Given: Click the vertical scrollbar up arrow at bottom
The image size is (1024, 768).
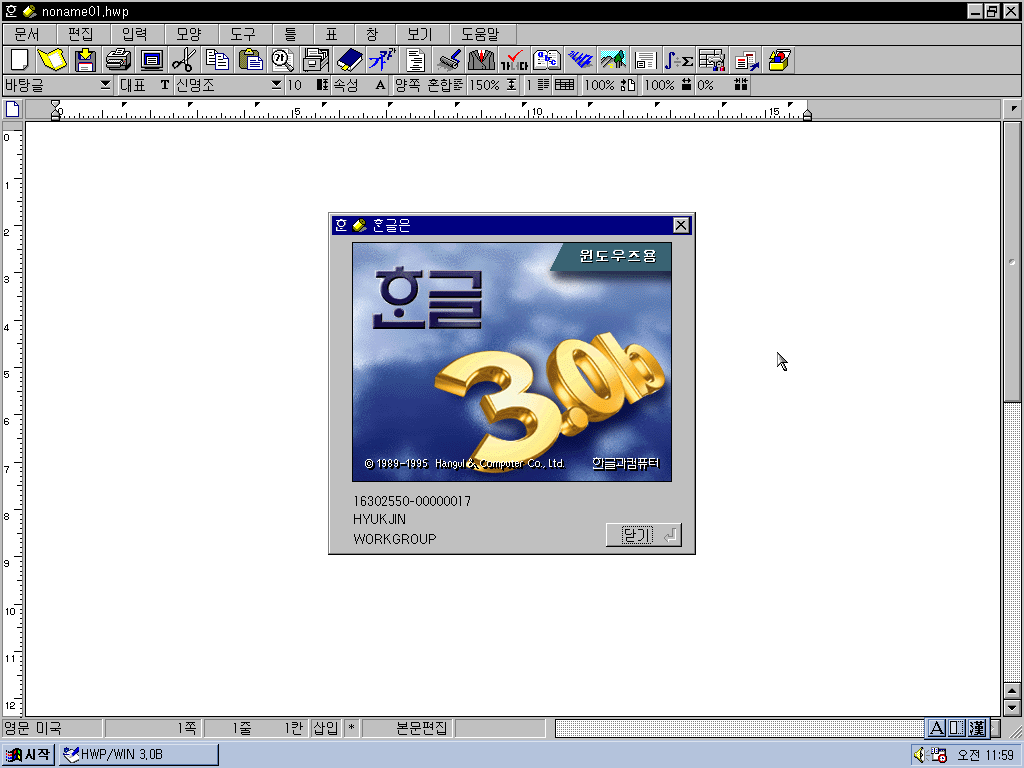Looking at the screenshot, I should (1012, 691).
